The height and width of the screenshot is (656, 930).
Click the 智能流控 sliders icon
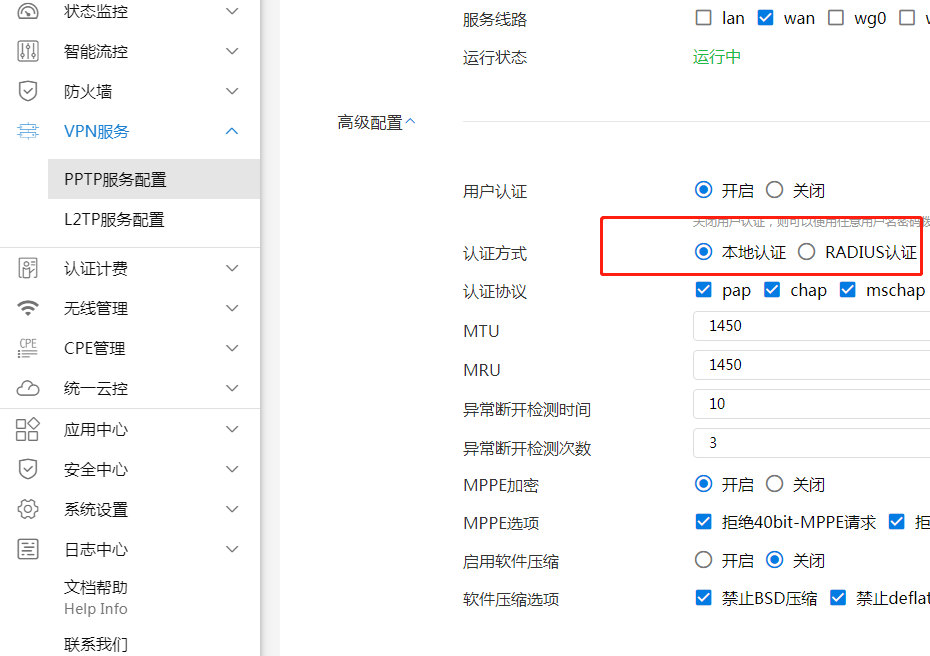tap(28, 51)
